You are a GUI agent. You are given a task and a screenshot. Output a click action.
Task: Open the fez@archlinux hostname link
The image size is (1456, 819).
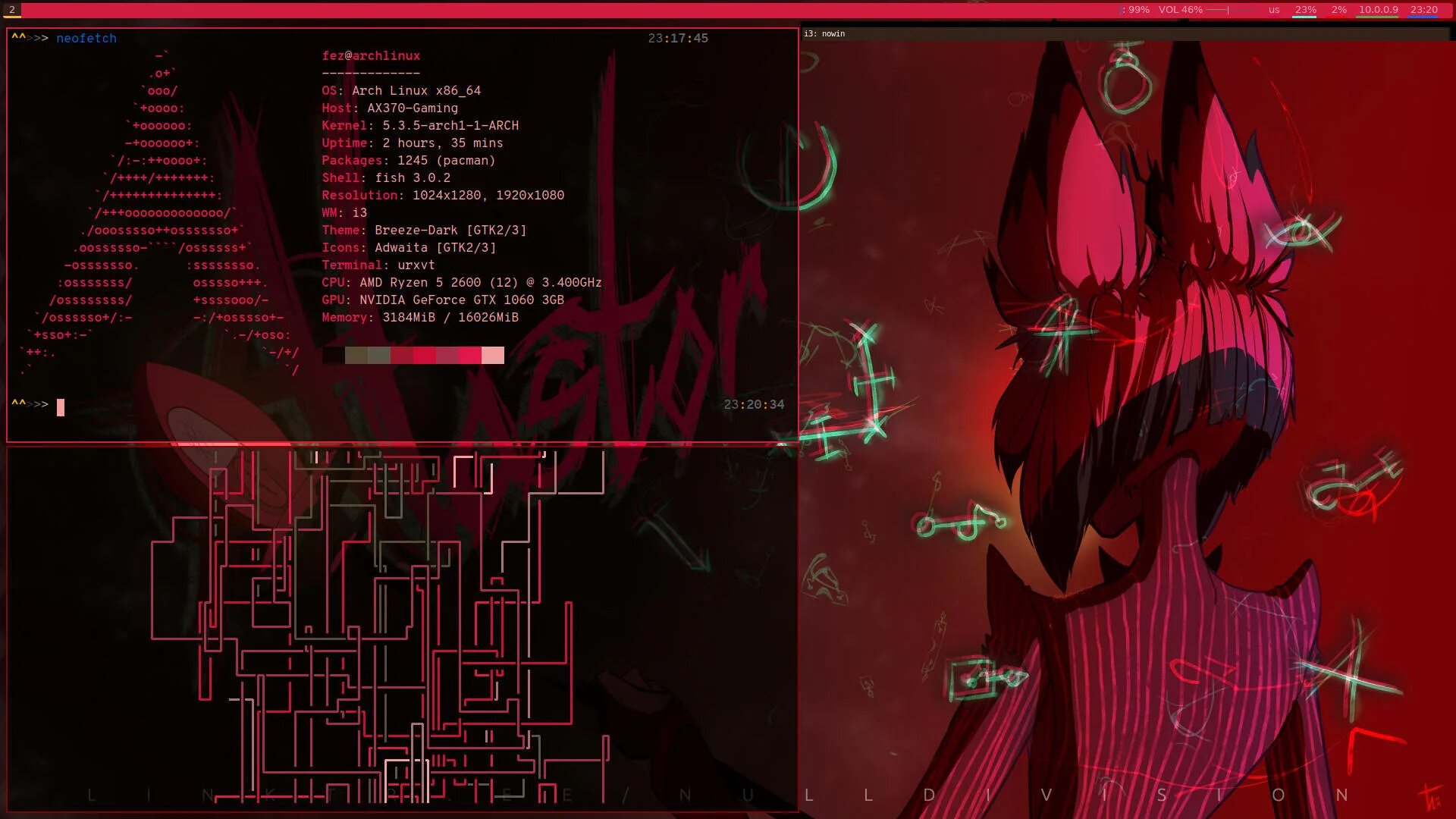click(370, 55)
